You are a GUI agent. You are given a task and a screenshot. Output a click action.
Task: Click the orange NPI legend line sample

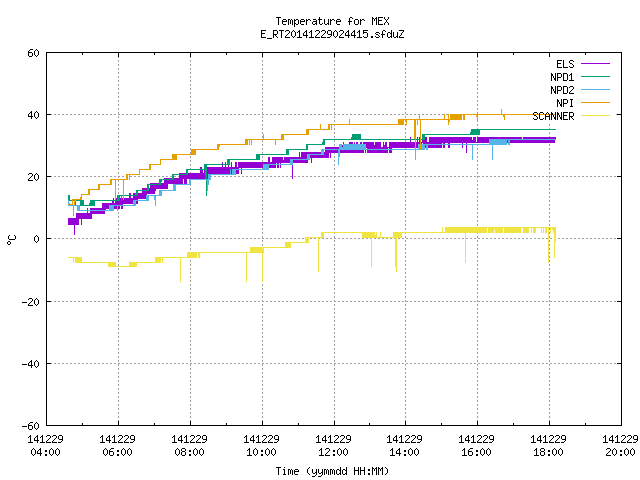(595, 103)
